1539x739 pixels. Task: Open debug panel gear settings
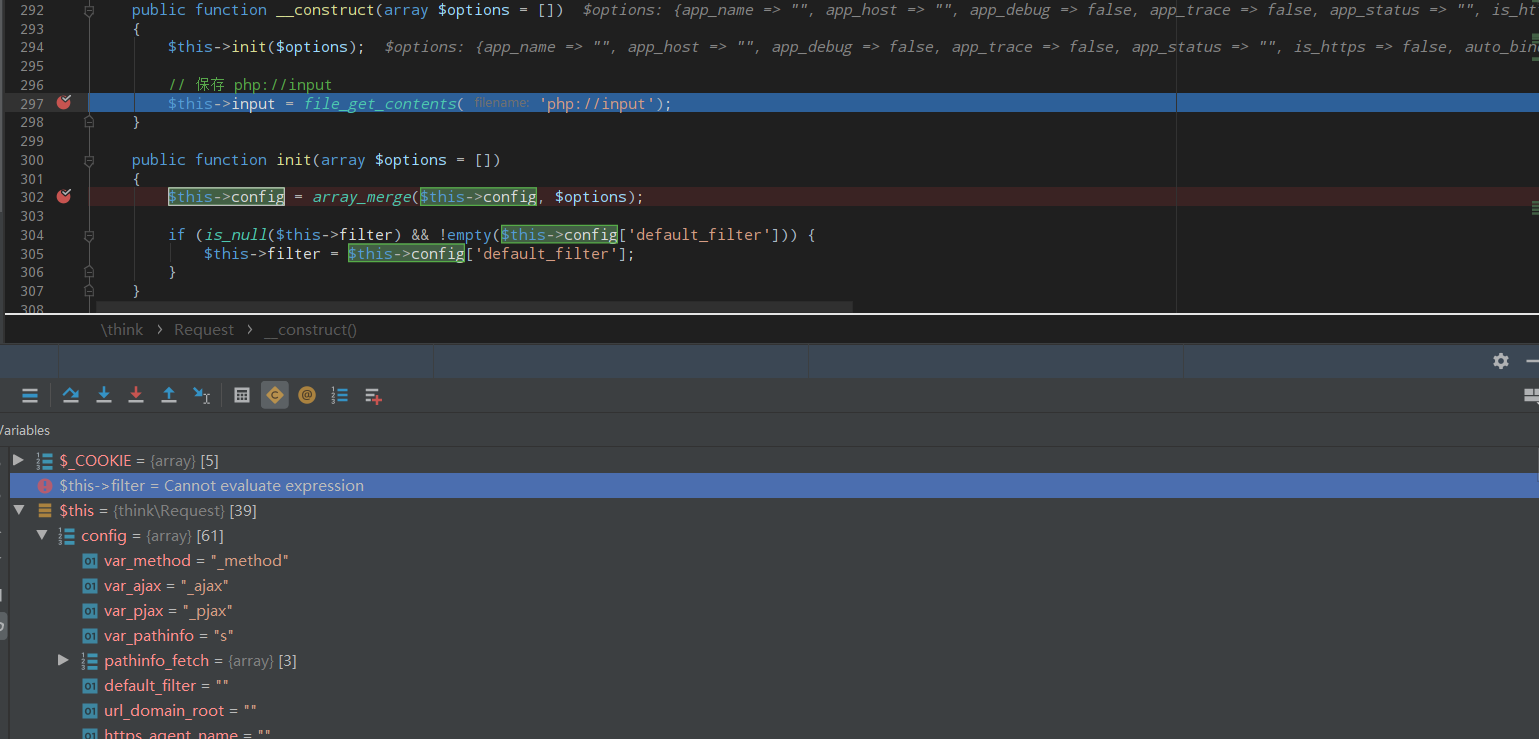(1501, 361)
